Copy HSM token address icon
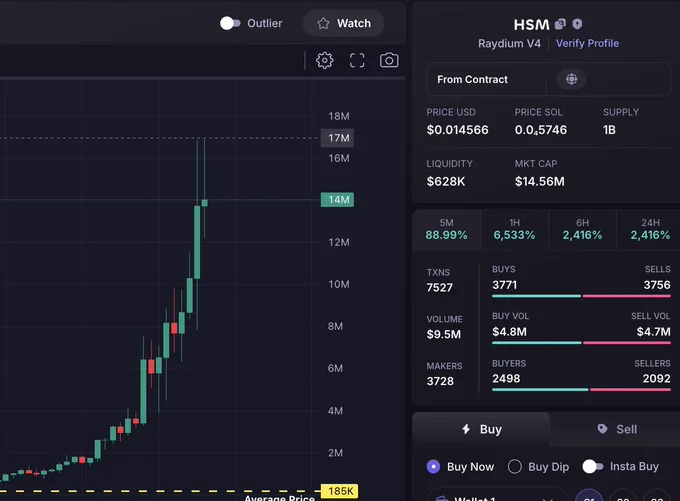 coord(560,24)
